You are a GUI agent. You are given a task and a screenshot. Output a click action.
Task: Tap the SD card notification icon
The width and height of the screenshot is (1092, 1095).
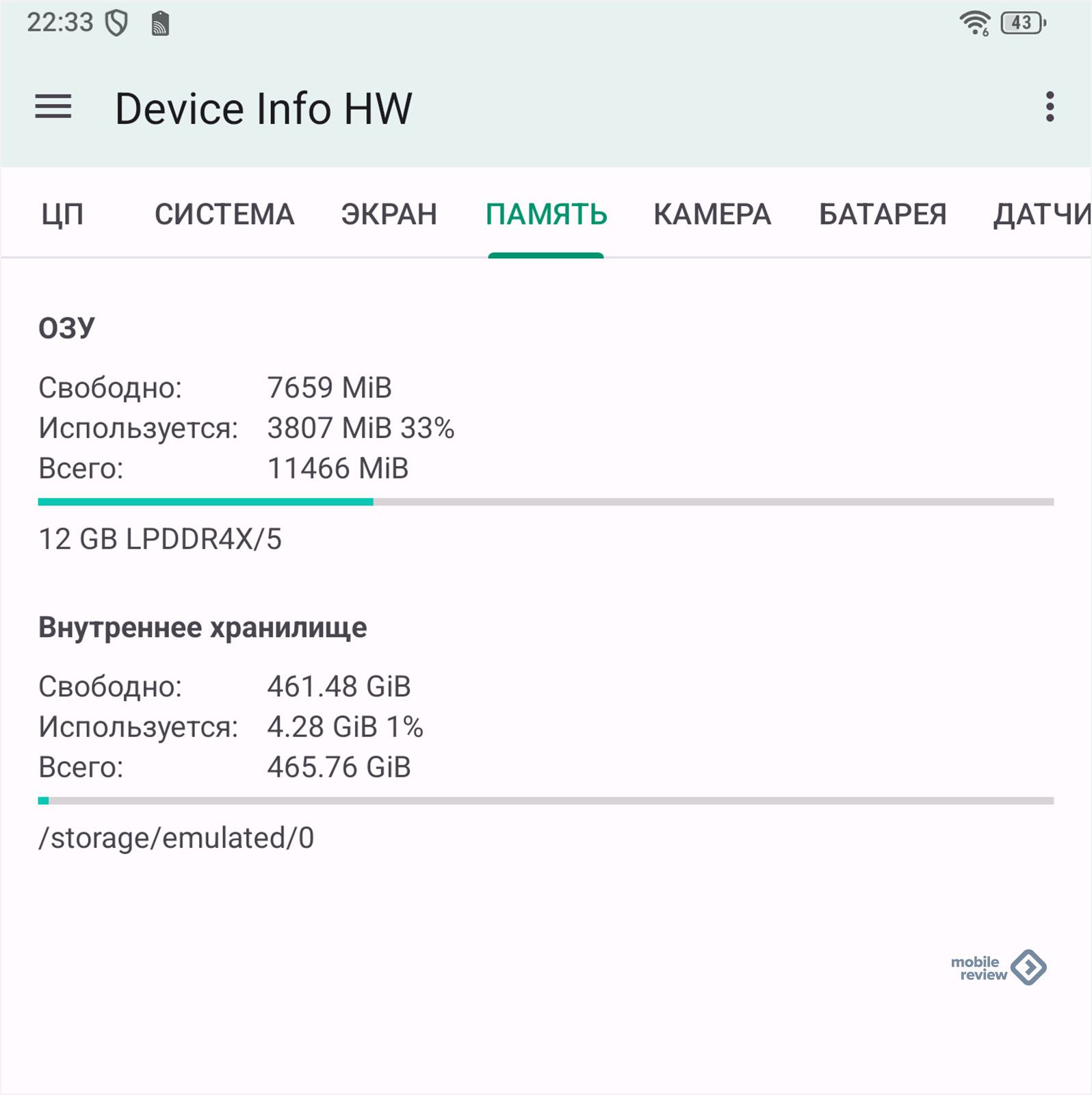[x=160, y=23]
